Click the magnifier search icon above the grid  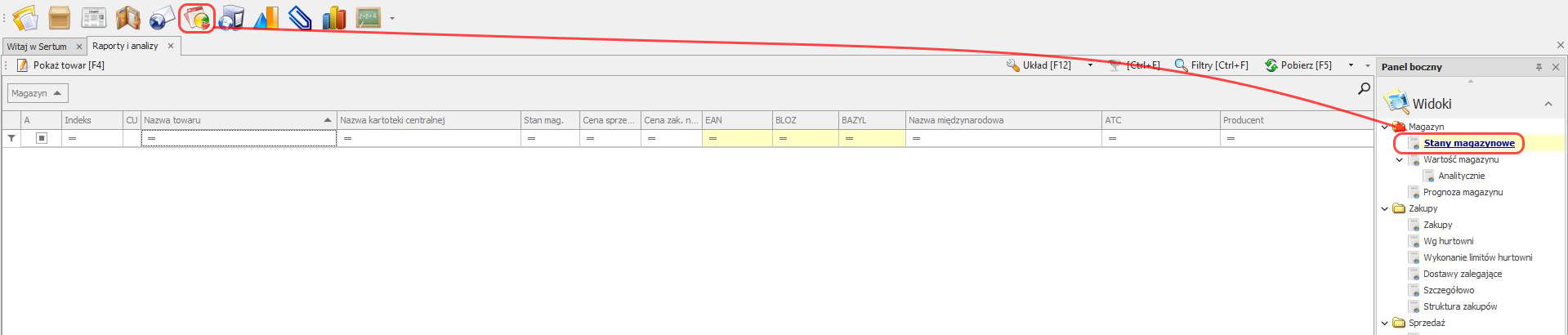1364,88
